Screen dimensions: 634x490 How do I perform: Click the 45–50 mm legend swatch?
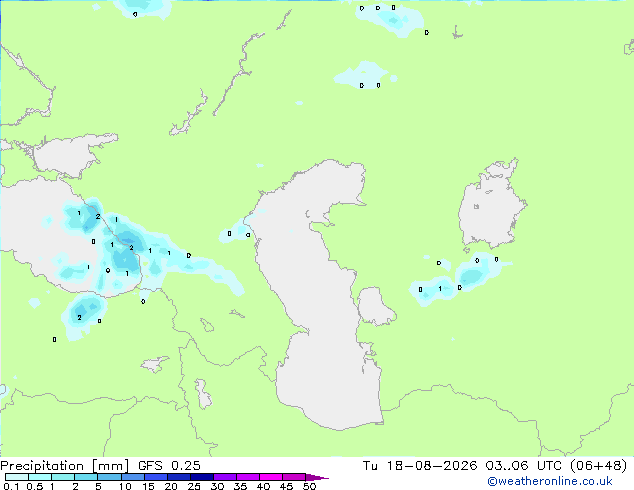(294, 477)
